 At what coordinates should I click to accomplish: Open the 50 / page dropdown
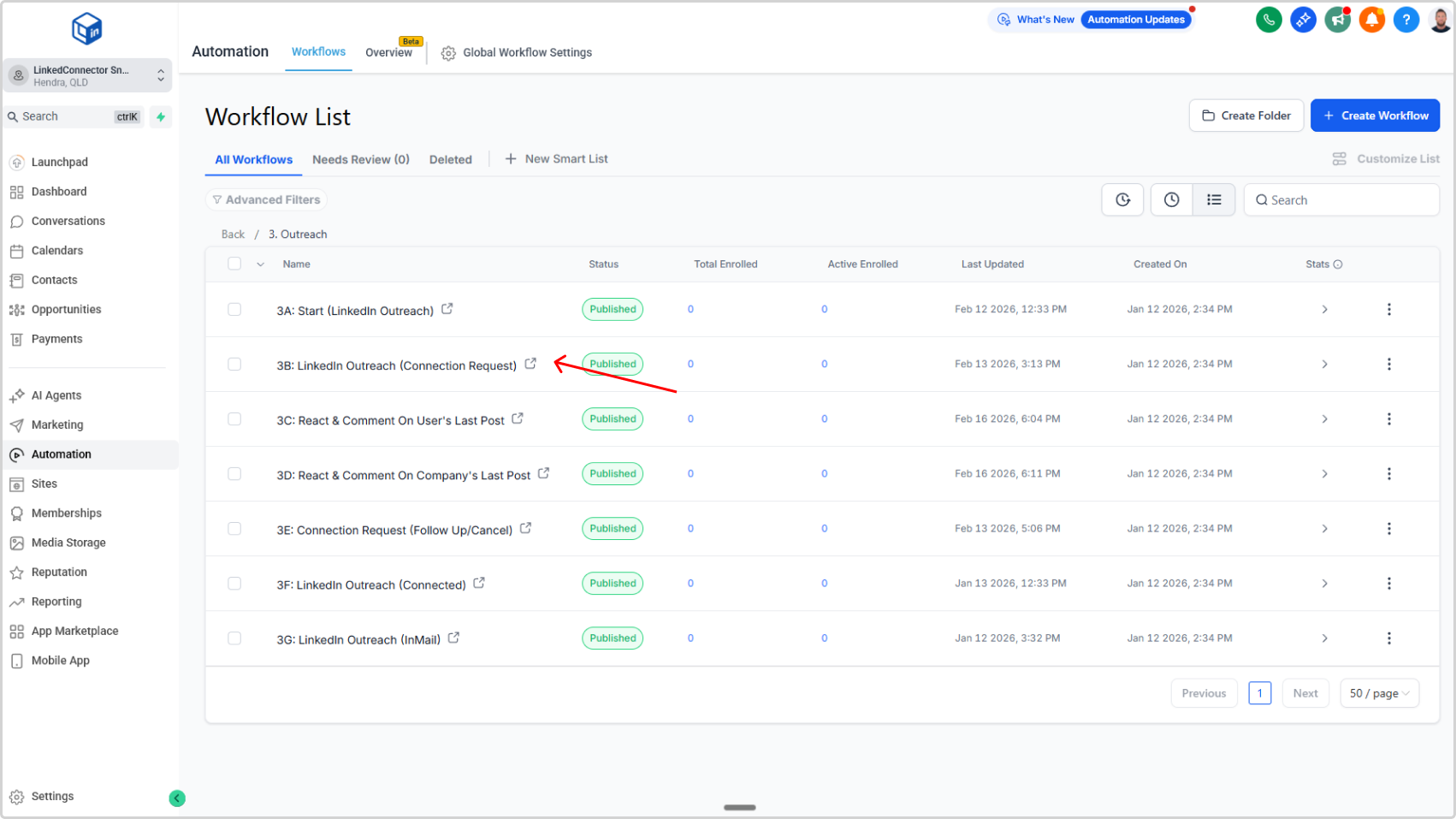click(1379, 693)
